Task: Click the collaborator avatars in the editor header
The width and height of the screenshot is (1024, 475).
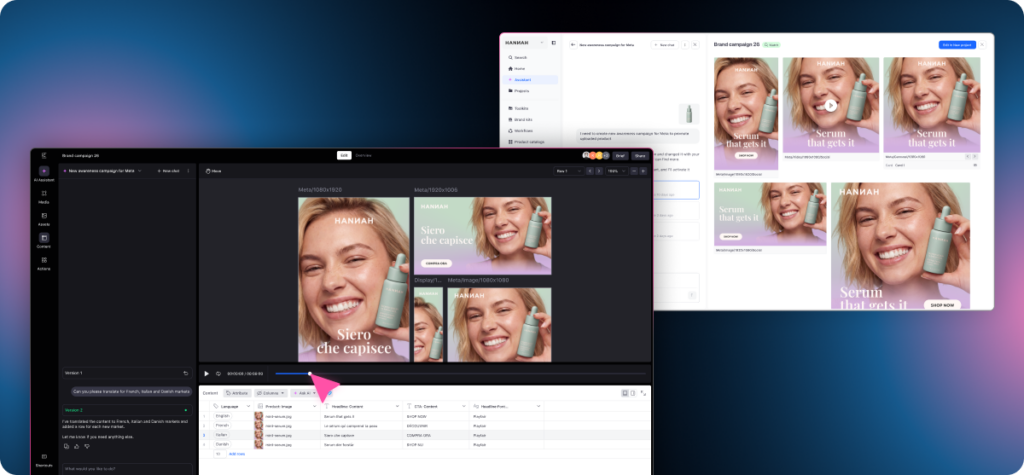Action: tap(596, 156)
